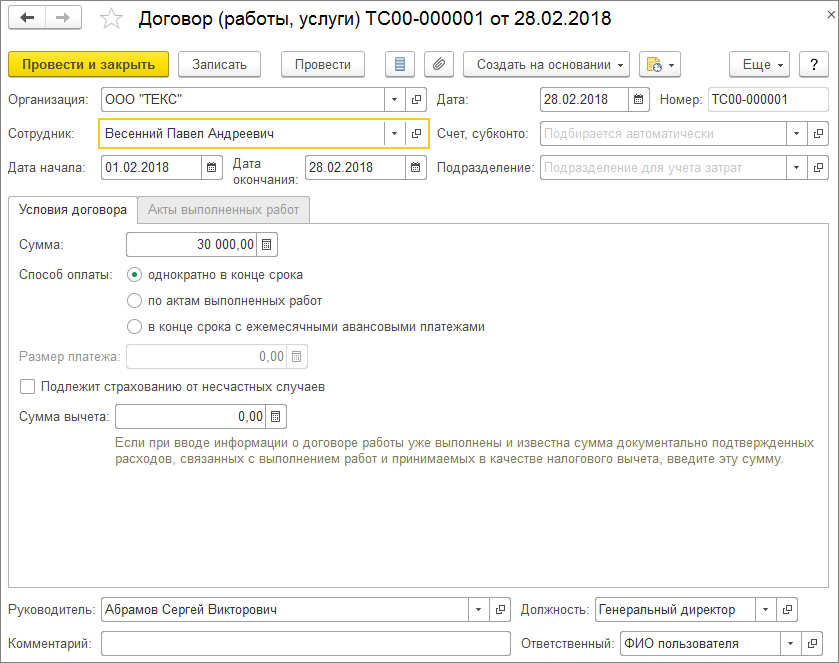Click the 'Записать' button
The width and height of the screenshot is (839, 663).
(x=219, y=64)
